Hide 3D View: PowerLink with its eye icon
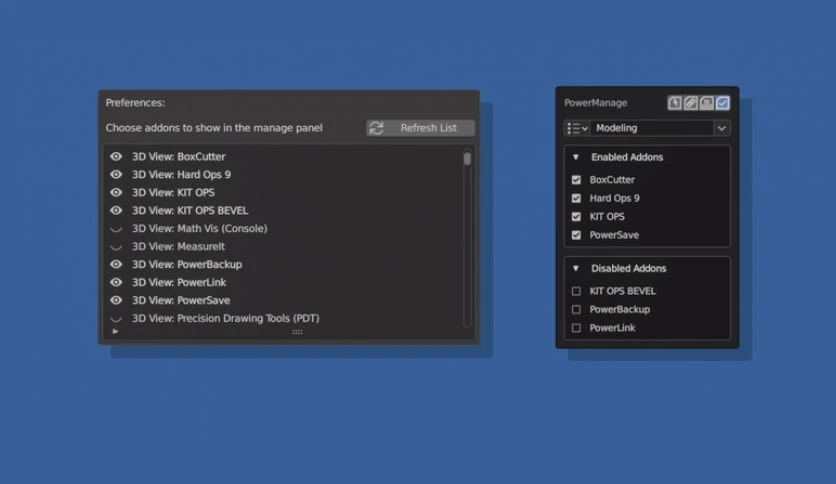 pos(116,283)
